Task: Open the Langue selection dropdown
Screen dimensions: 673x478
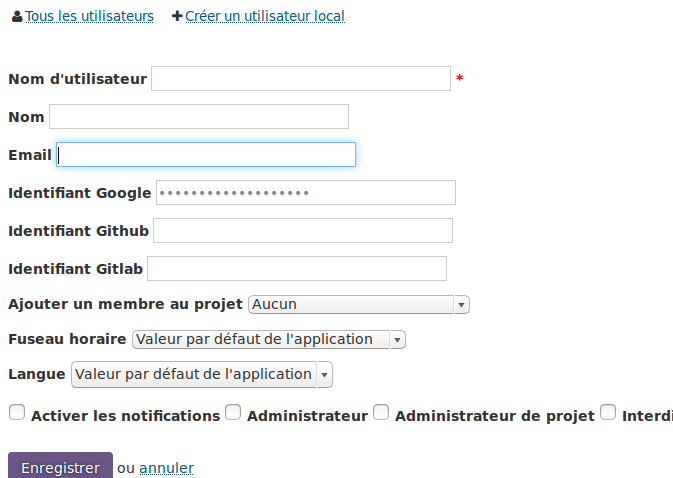Action: pos(202,375)
